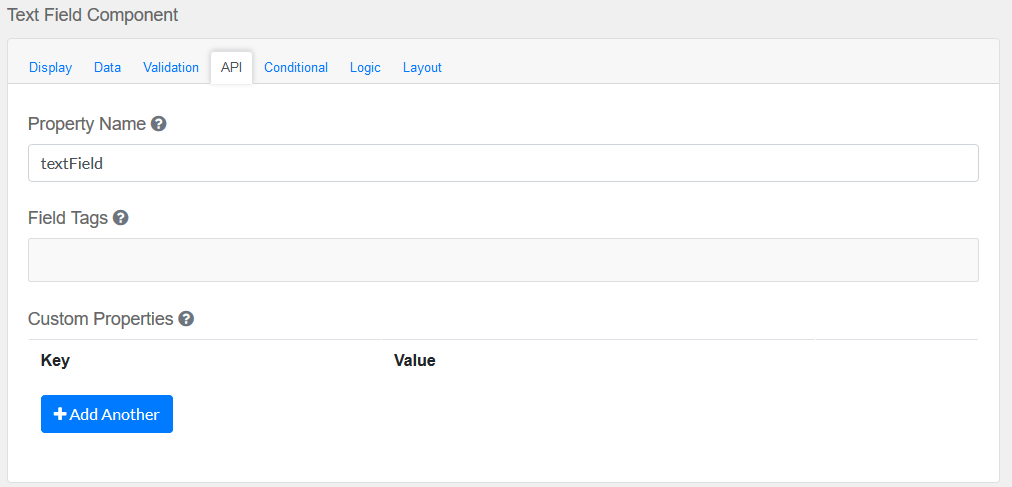
Task: Click the Key column header
Action: pyautogui.click(x=55, y=360)
